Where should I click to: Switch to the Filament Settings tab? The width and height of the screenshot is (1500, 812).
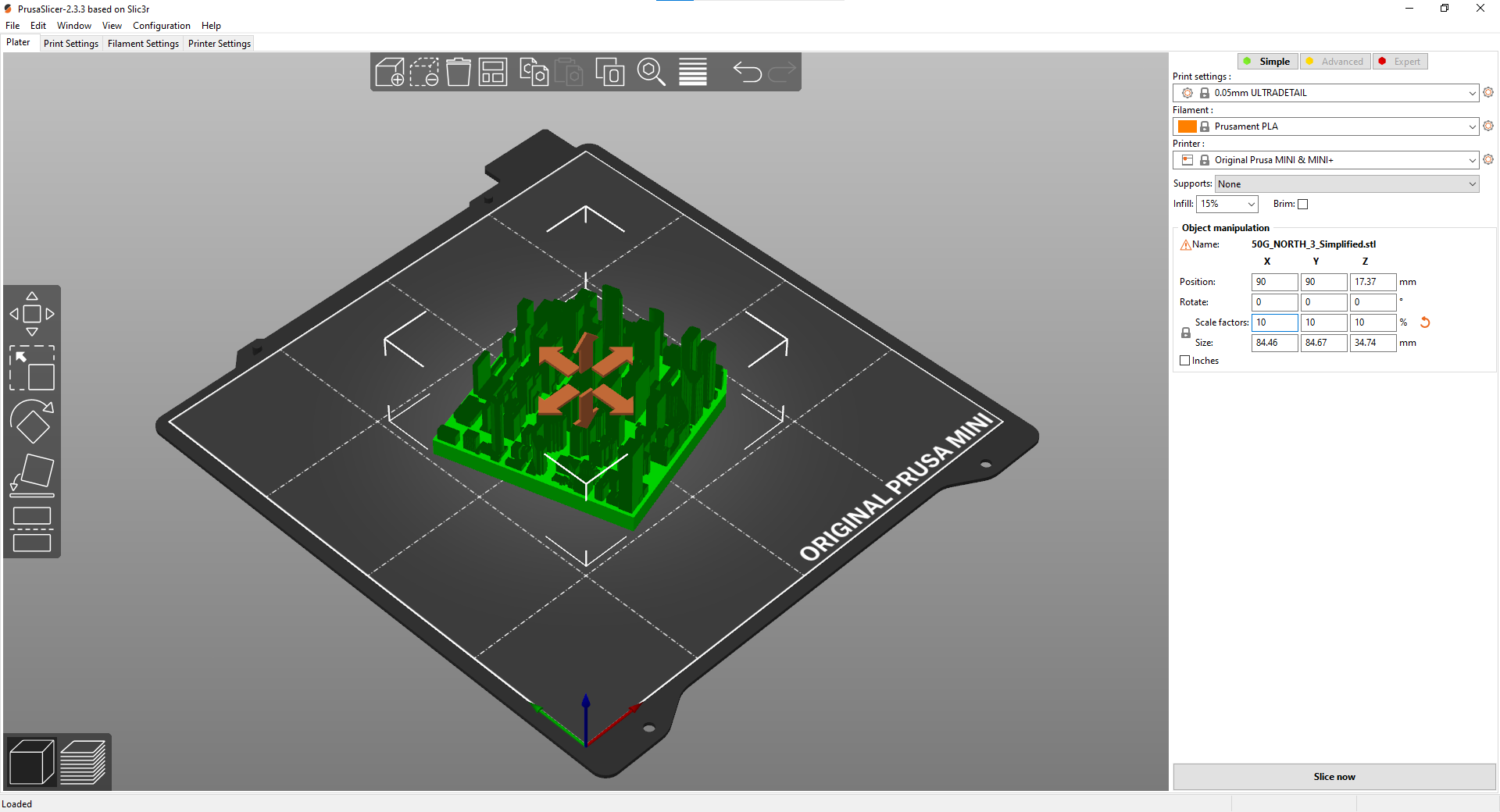coord(143,44)
